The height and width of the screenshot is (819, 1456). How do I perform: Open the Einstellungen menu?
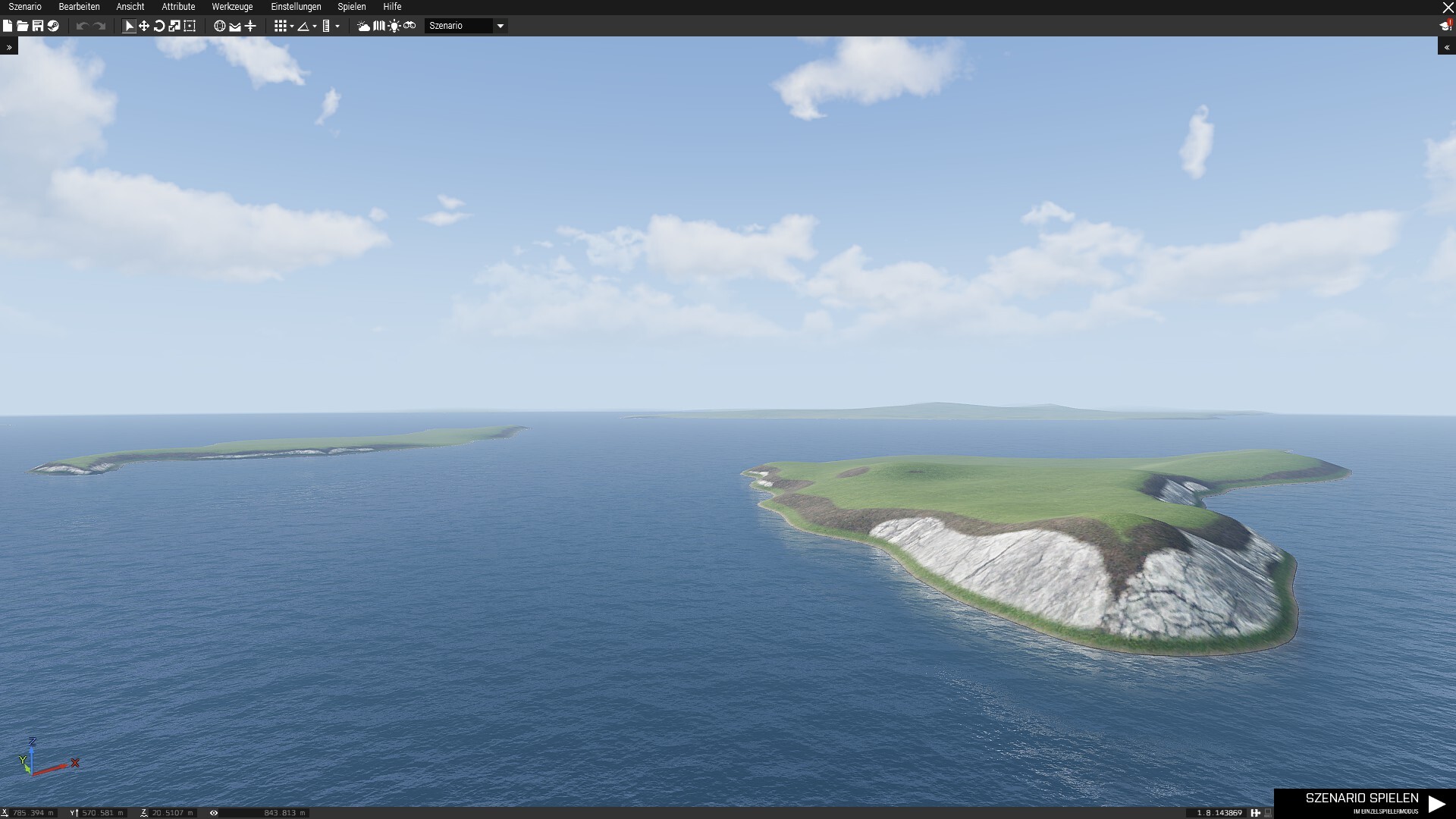click(296, 7)
